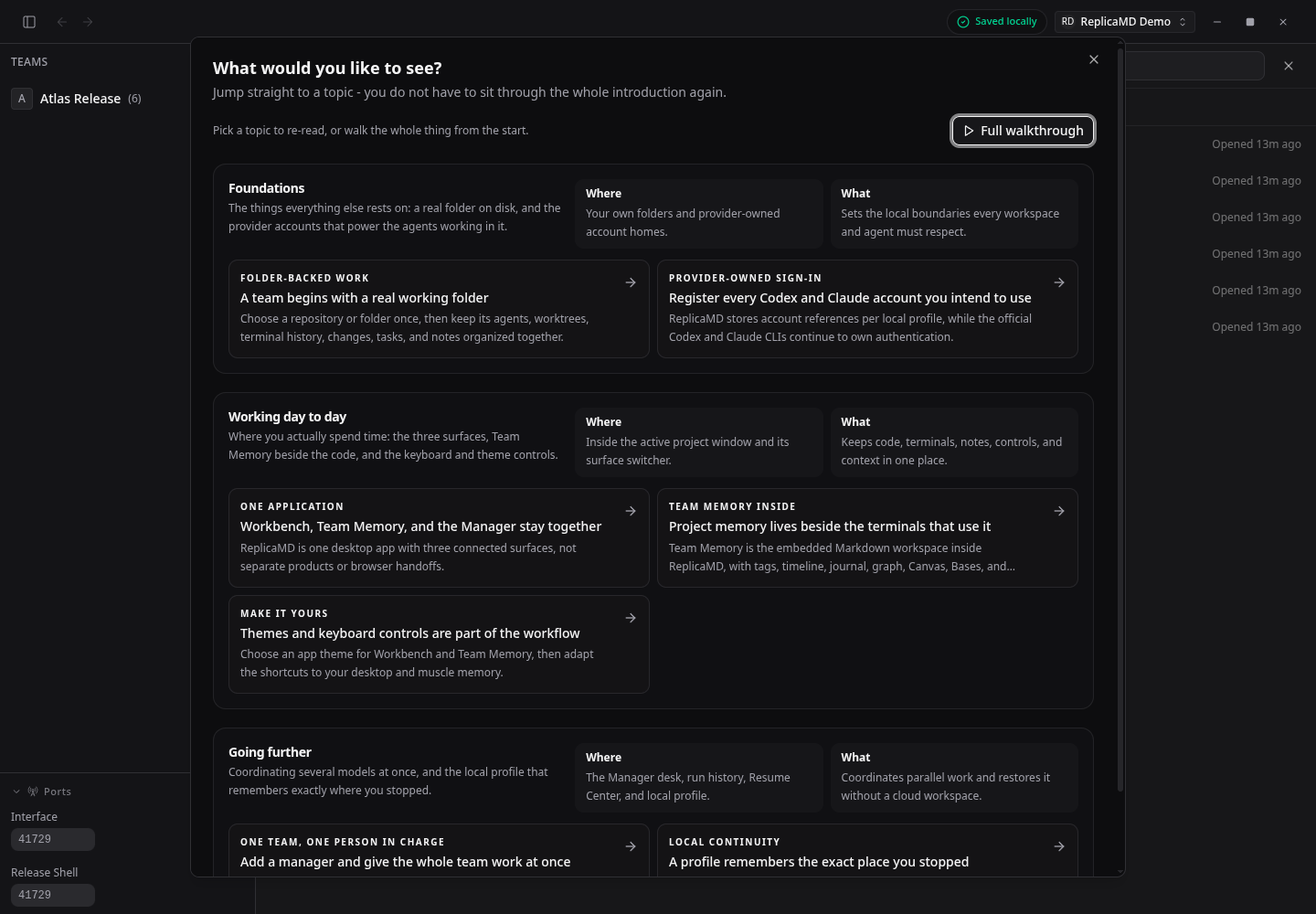Open One Team, One Person in Charge card
Image resolution: width=1316 pixels, height=914 pixels.
click(x=439, y=851)
